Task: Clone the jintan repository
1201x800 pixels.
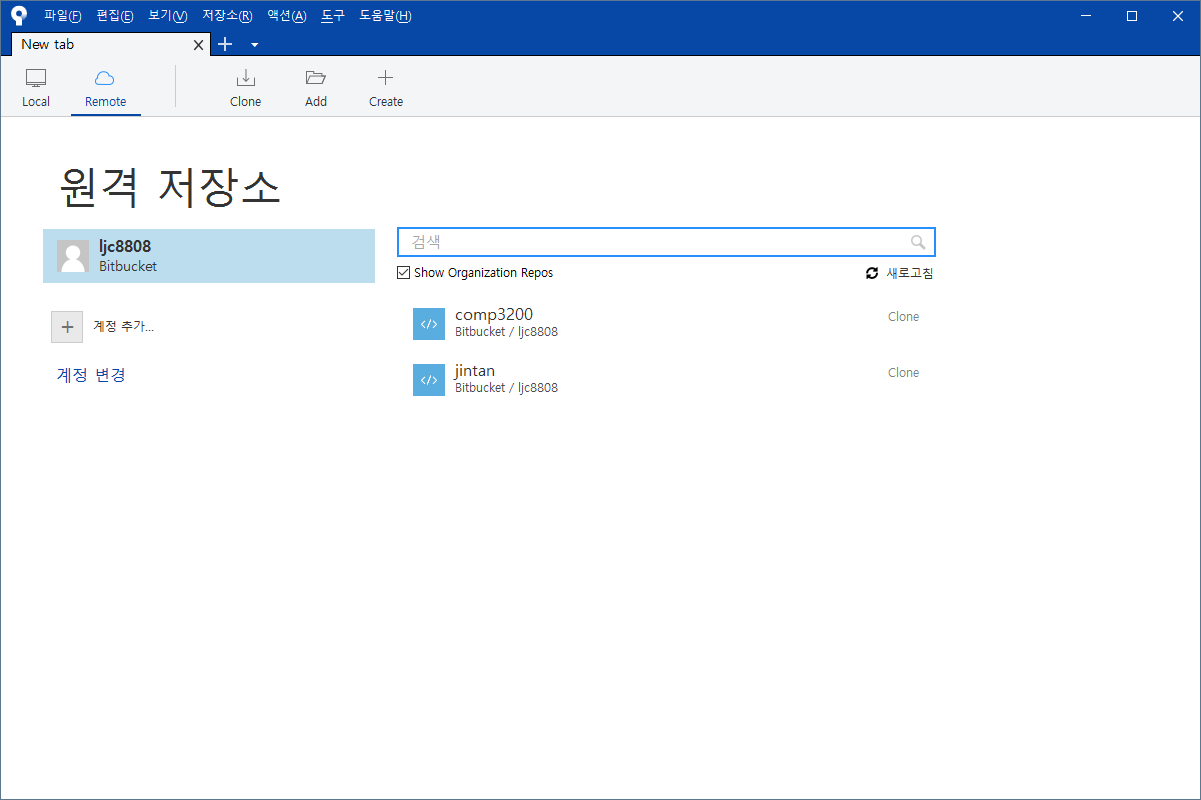Action: pyautogui.click(x=903, y=373)
